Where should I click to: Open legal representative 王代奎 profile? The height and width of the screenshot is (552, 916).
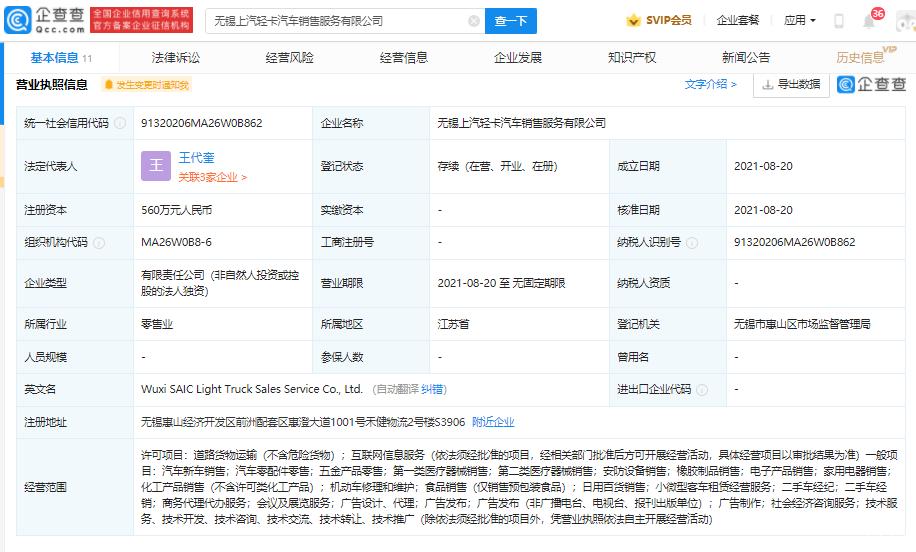pyautogui.click(x=196, y=158)
